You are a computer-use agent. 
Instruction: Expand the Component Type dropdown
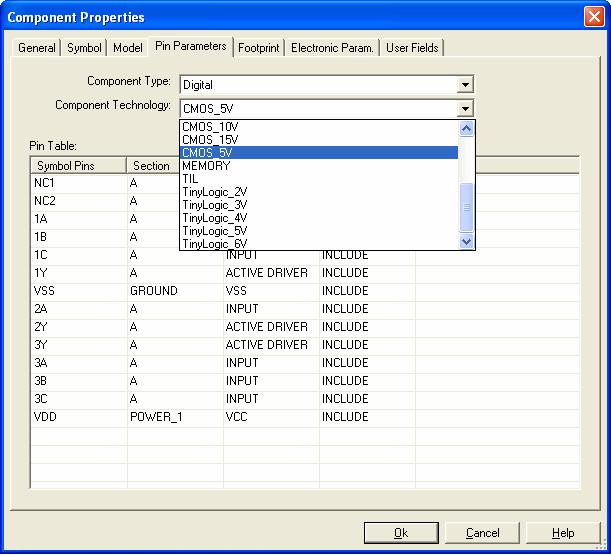point(464,85)
